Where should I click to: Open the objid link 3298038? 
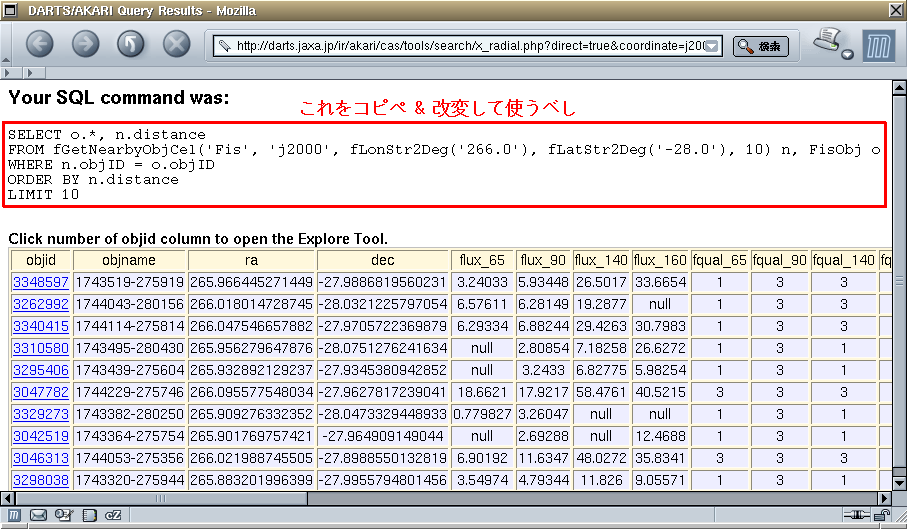pos(40,480)
